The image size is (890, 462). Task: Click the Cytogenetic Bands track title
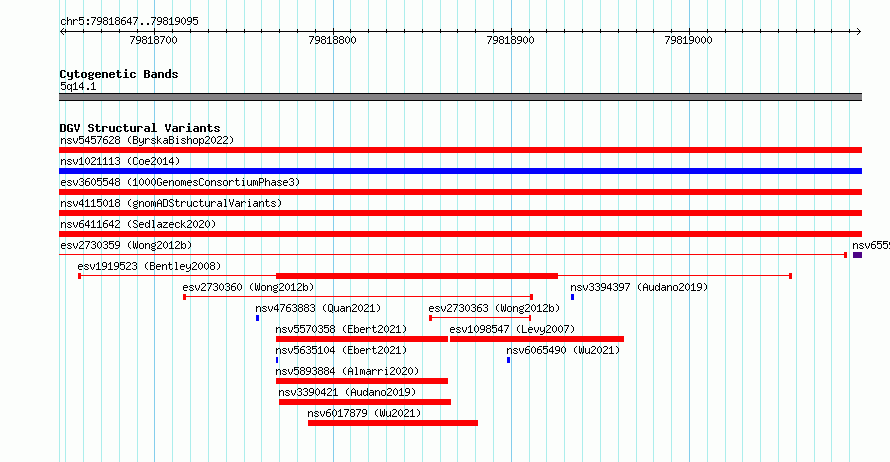coord(119,74)
